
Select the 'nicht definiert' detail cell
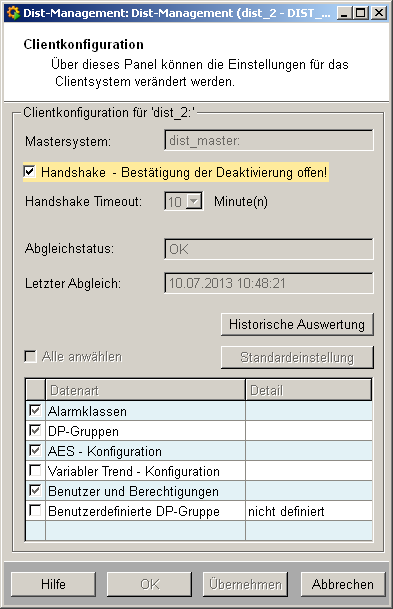point(309,511)
